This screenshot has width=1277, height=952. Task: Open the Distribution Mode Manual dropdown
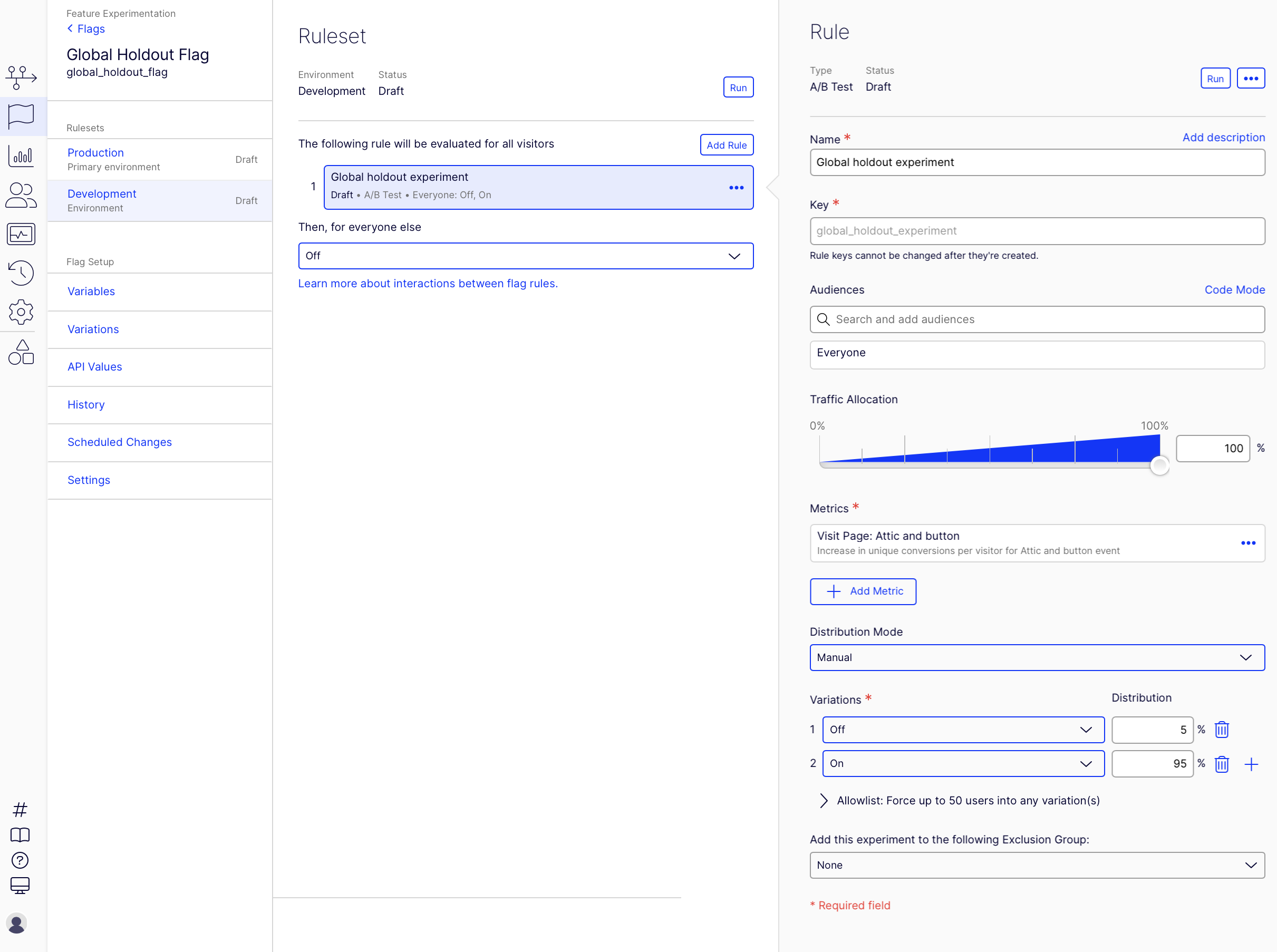click(x=1037, y=657)
